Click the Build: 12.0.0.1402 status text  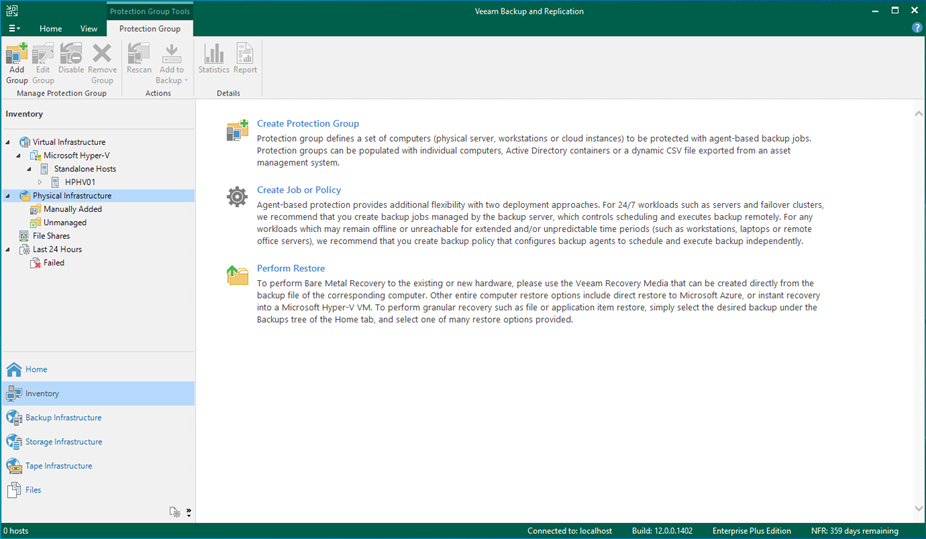point(662,531)
